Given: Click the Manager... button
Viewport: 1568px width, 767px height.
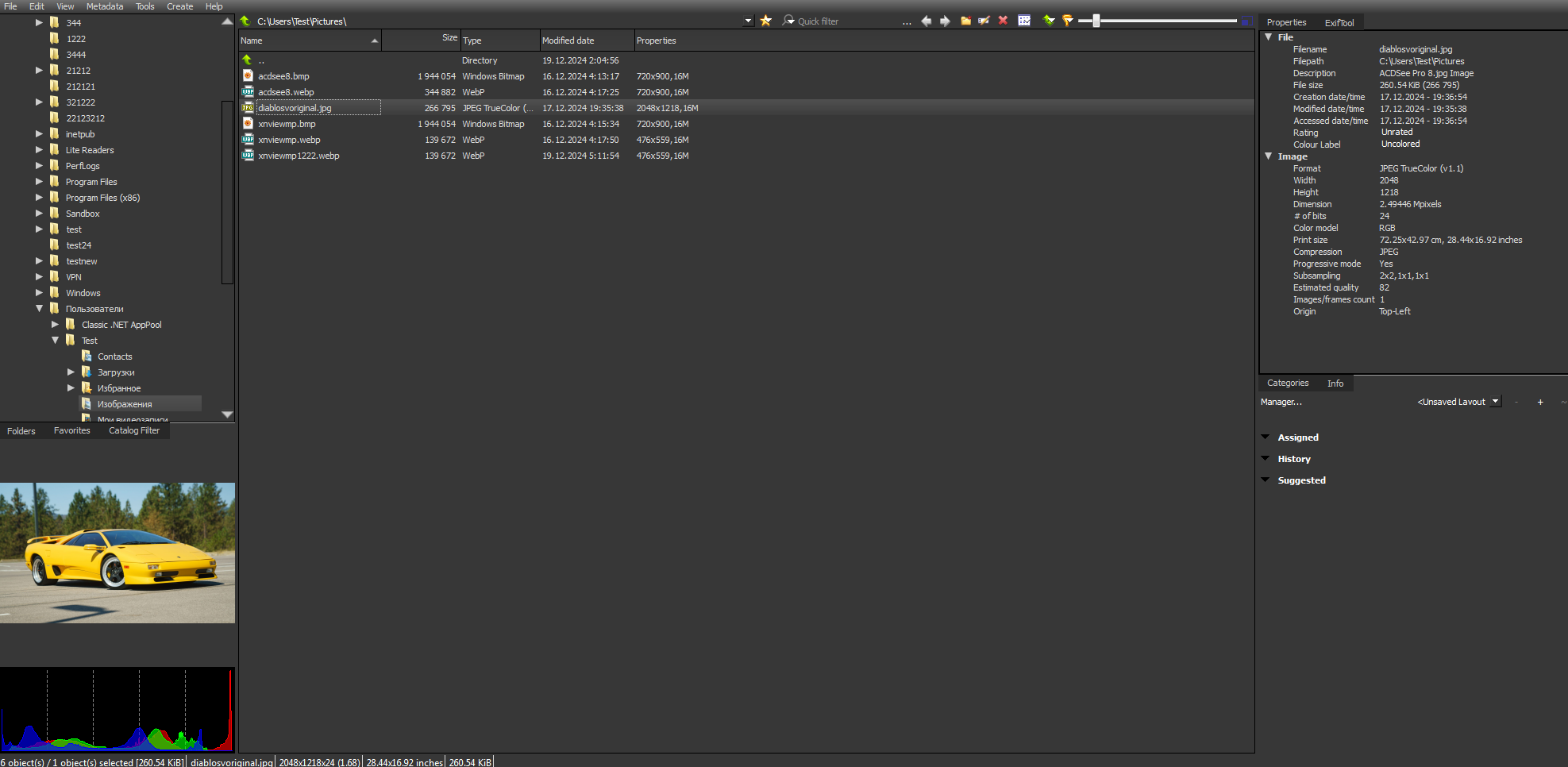Looking at the screenshot, I should pyautogui.click(x=1281, y=402).
